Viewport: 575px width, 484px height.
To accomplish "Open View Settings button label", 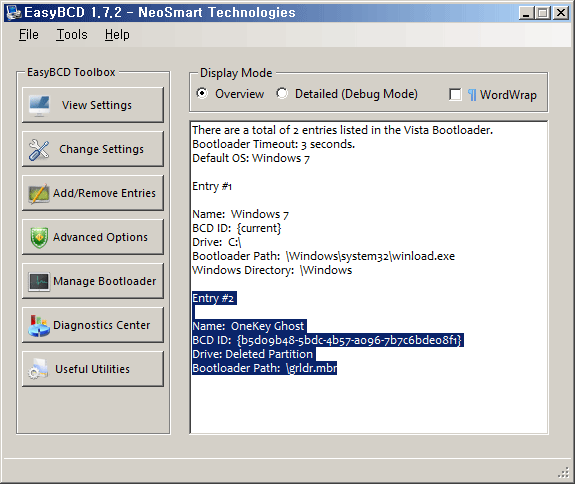I will click(97, 105).
